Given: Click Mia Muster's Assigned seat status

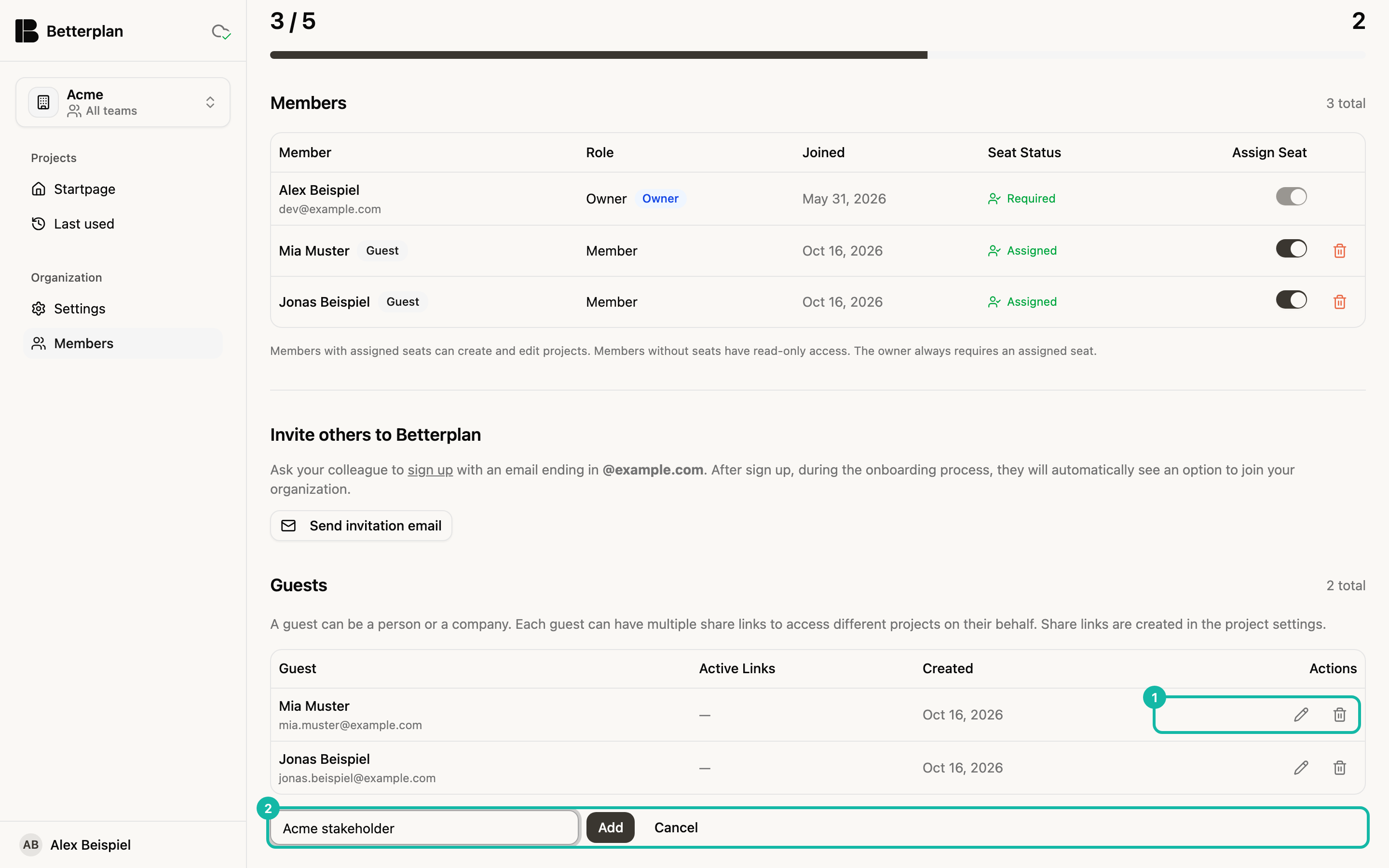Looking at the screenshot, I should pyautogui.click(x=1022, y=251).
